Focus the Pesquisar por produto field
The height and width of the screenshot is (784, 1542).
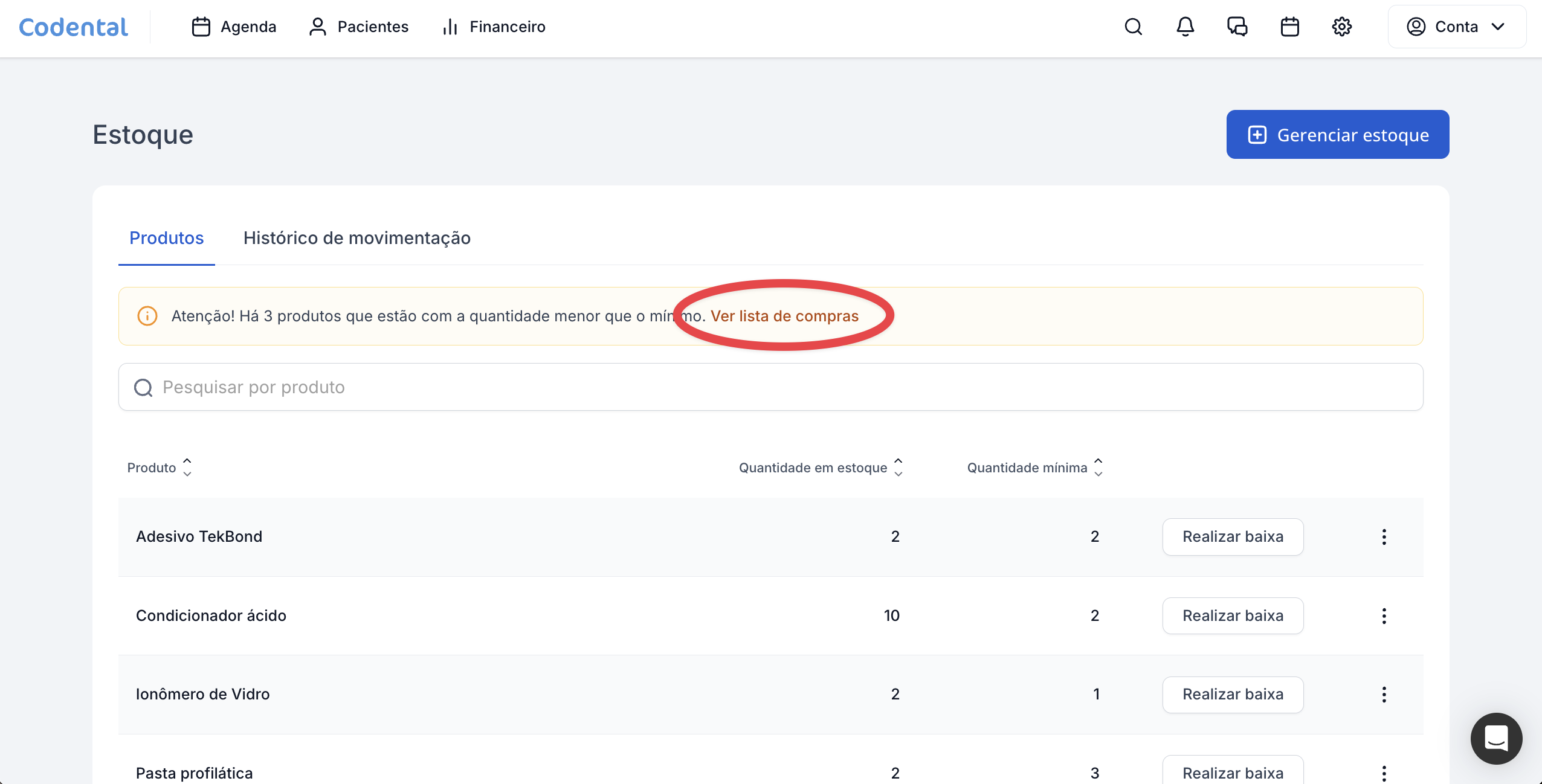click(x=770, y=387)
